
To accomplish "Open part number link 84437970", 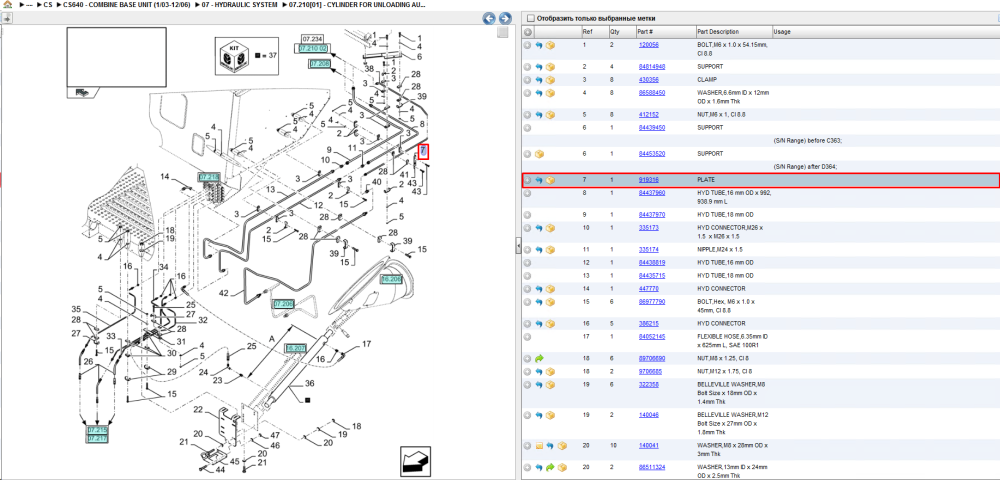I will 652,215.
